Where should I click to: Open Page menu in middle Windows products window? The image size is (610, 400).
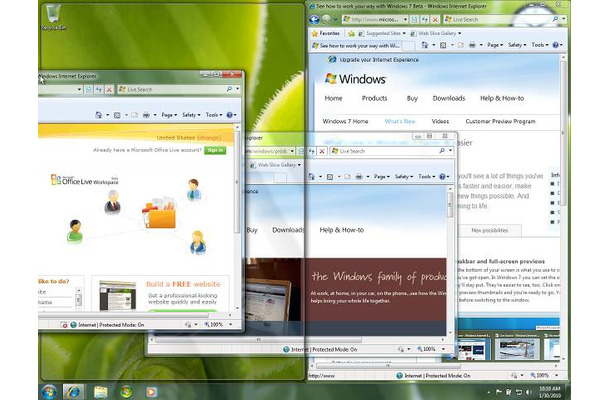tap(381, 177)
